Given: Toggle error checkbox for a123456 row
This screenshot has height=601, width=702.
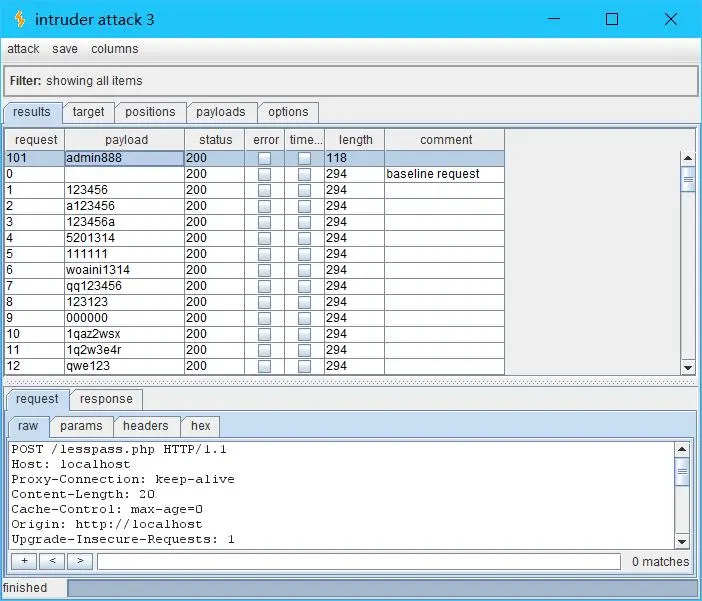Looking at the screenshot, I should click(x=265, y=206).
